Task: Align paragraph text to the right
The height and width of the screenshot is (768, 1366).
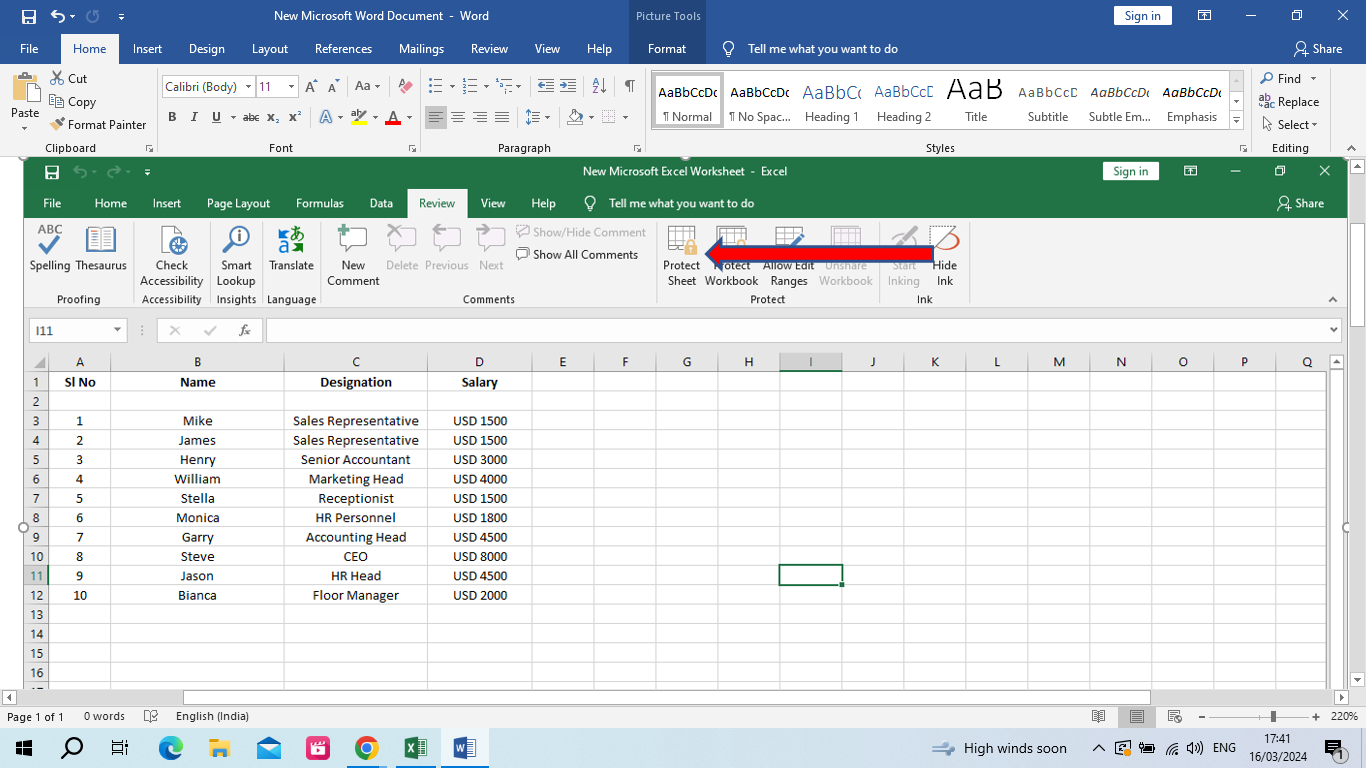Action: (x=480, y=117)
